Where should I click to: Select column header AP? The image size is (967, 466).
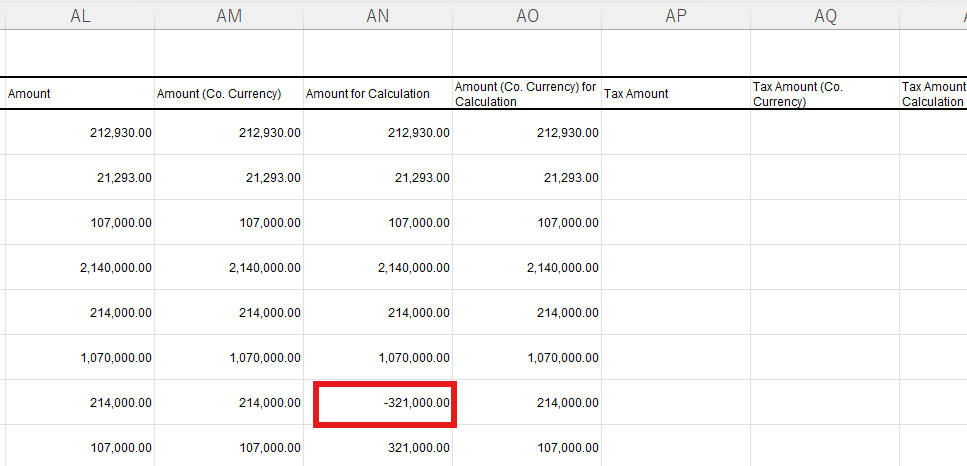click(676, 16)
